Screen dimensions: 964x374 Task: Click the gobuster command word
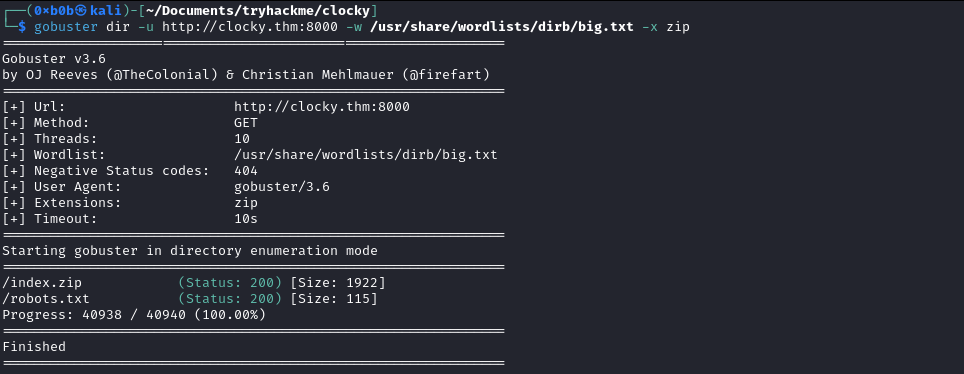pos(66,27)
